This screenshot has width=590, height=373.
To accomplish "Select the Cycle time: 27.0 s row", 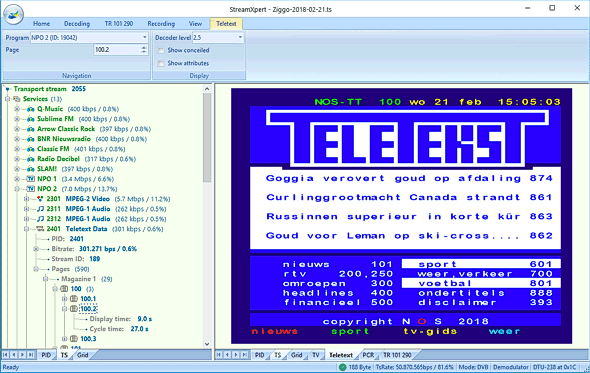I will pyautogui.click(x=119, y=329).
